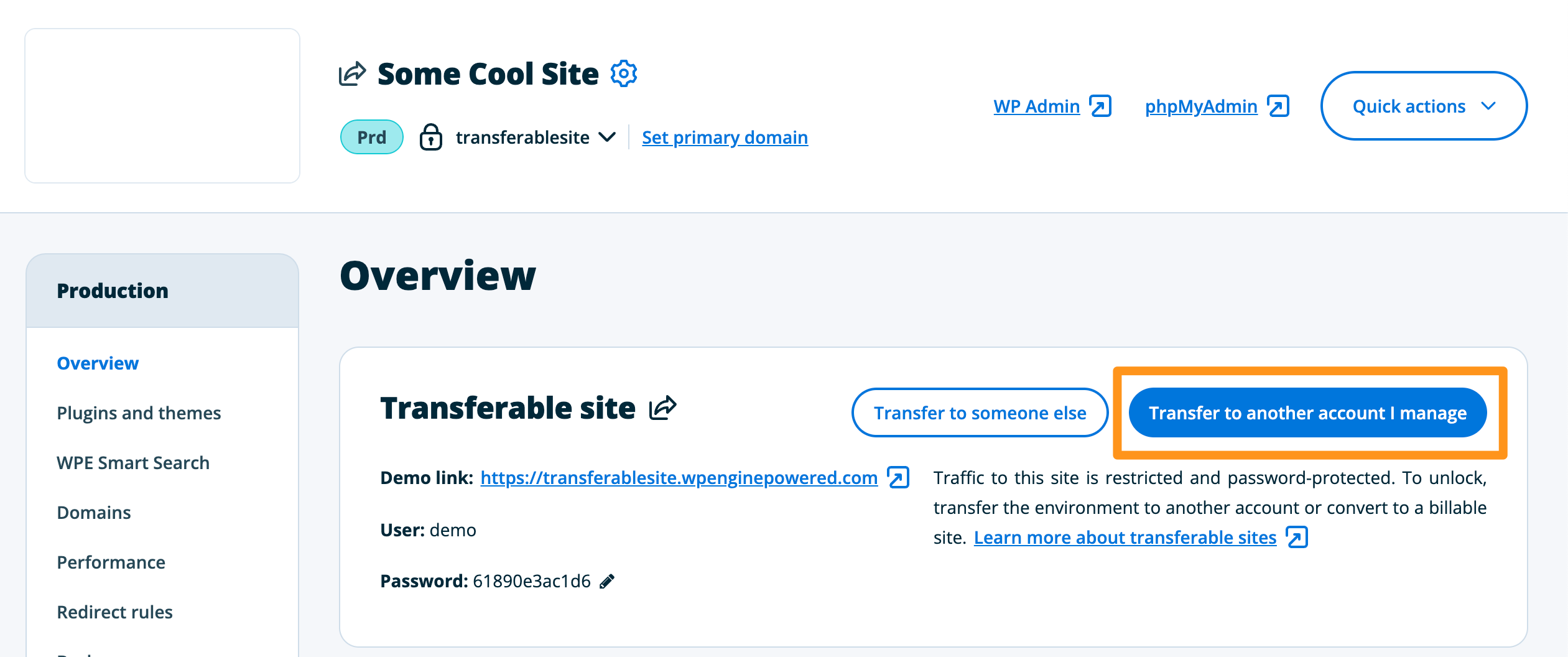
Task: Navigate to the Domains section
Action: [93, 512]
